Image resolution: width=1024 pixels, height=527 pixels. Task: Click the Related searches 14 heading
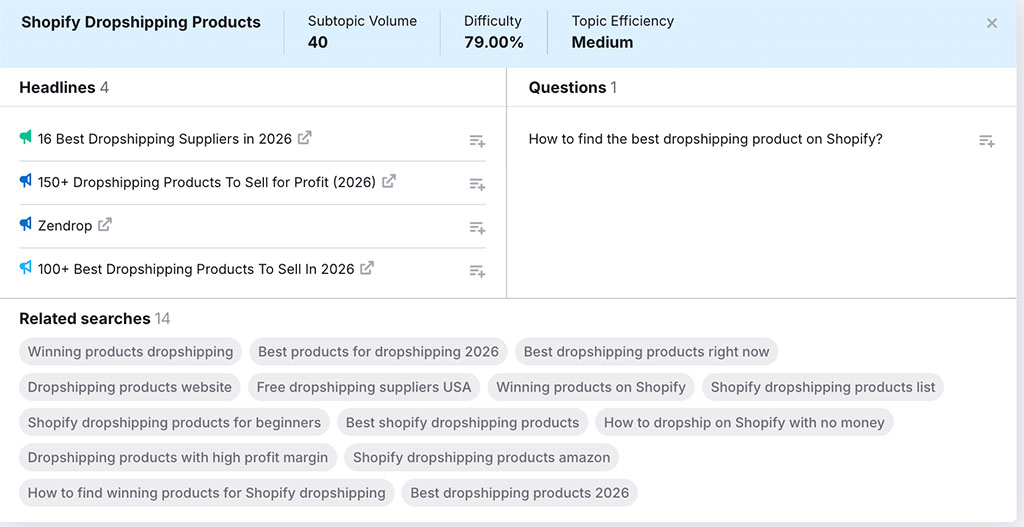(95, 319)
